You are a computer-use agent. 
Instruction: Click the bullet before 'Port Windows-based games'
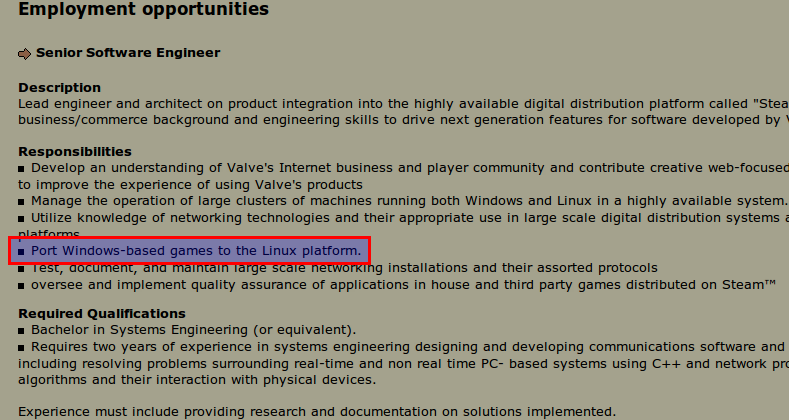pos(22,250)
